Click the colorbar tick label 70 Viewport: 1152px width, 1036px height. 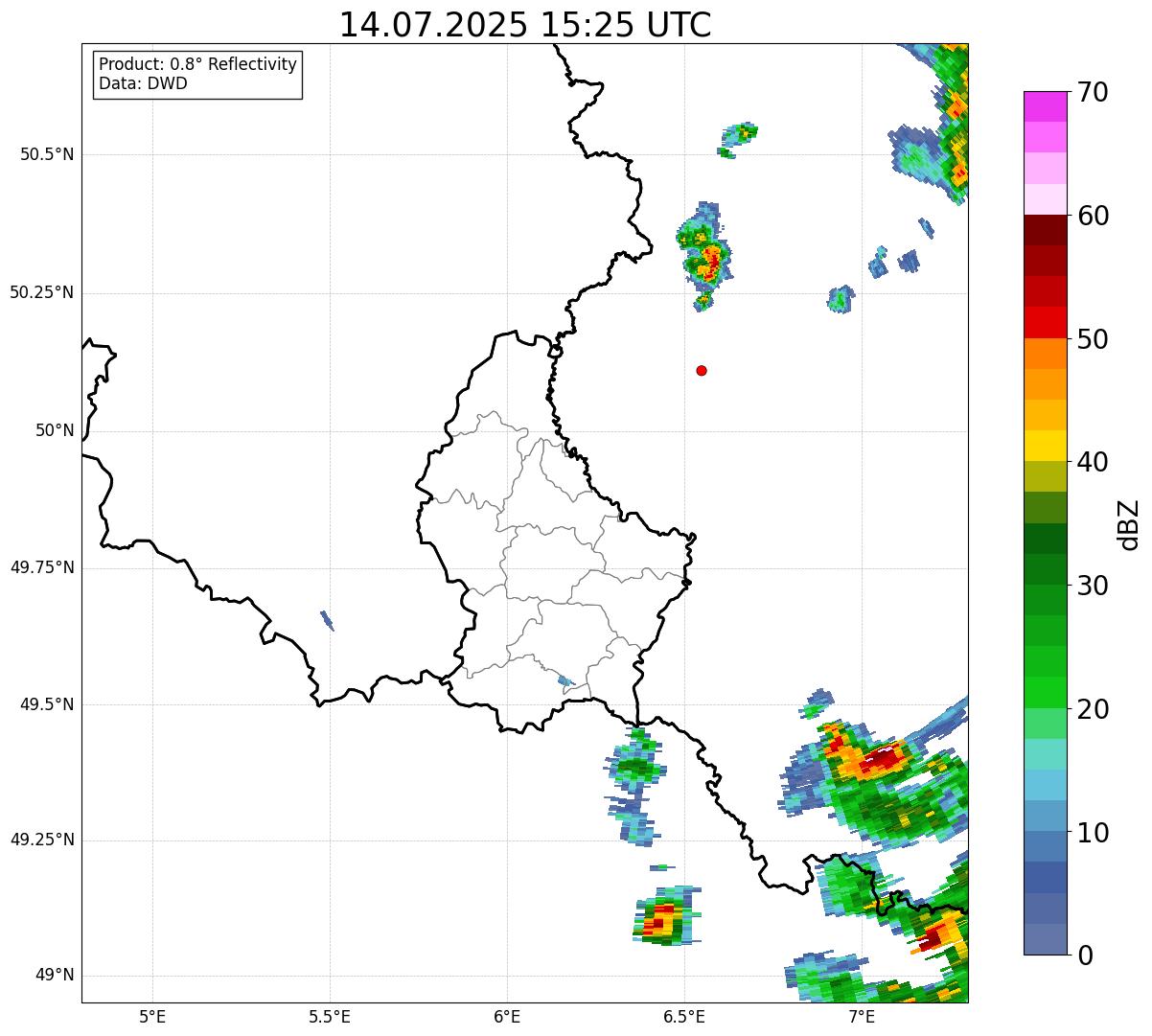(x=1092, y=92)
